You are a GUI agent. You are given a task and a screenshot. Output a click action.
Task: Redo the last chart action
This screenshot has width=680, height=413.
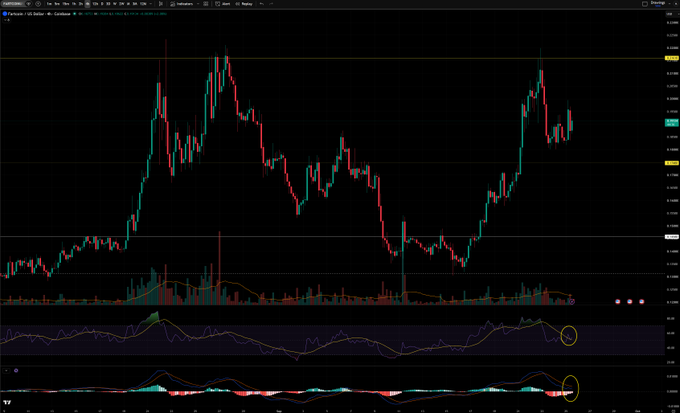[271, 3]
